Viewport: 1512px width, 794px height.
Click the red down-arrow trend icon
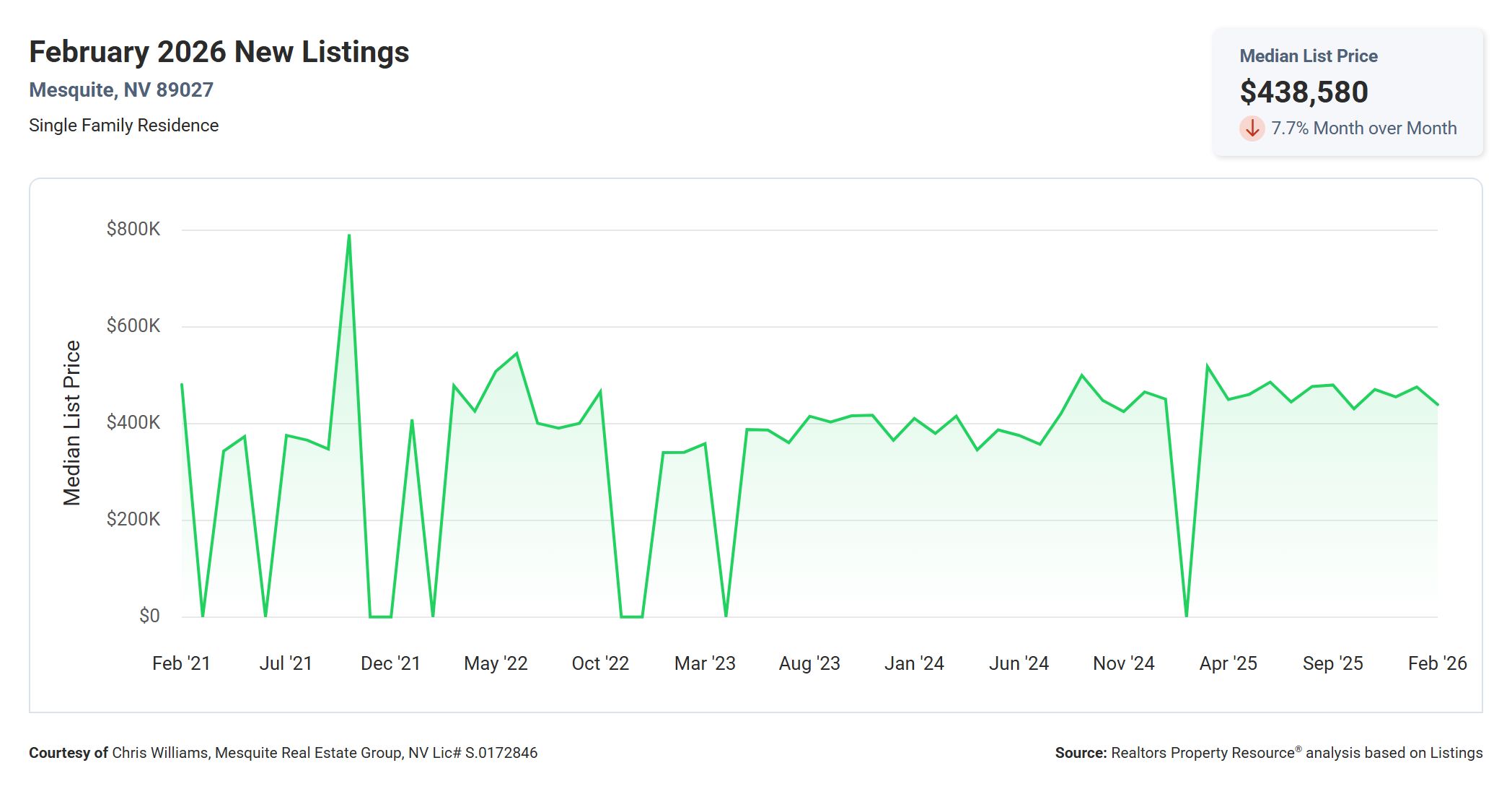[x=1252, y=128]
